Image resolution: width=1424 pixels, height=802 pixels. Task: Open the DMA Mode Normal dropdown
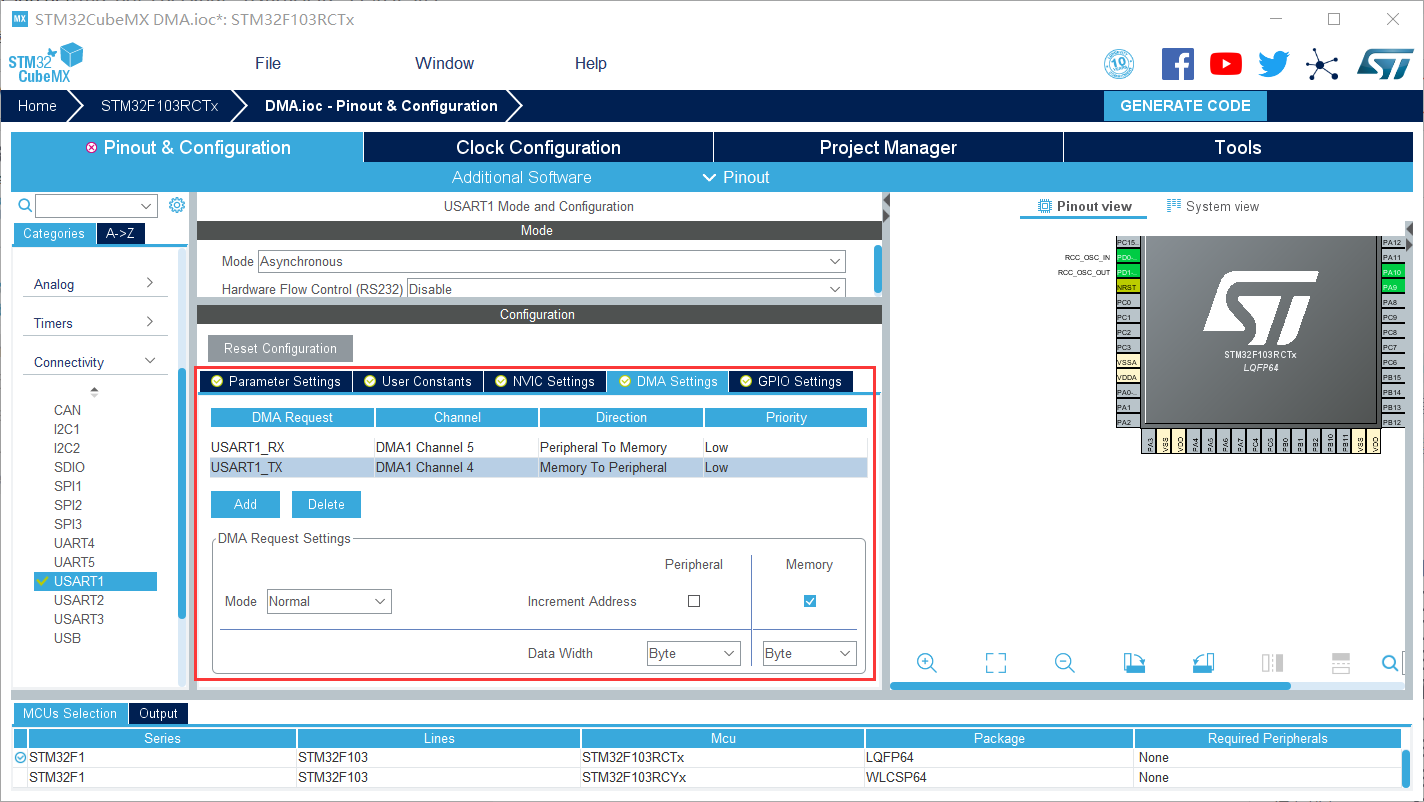(x=329, y=601)
